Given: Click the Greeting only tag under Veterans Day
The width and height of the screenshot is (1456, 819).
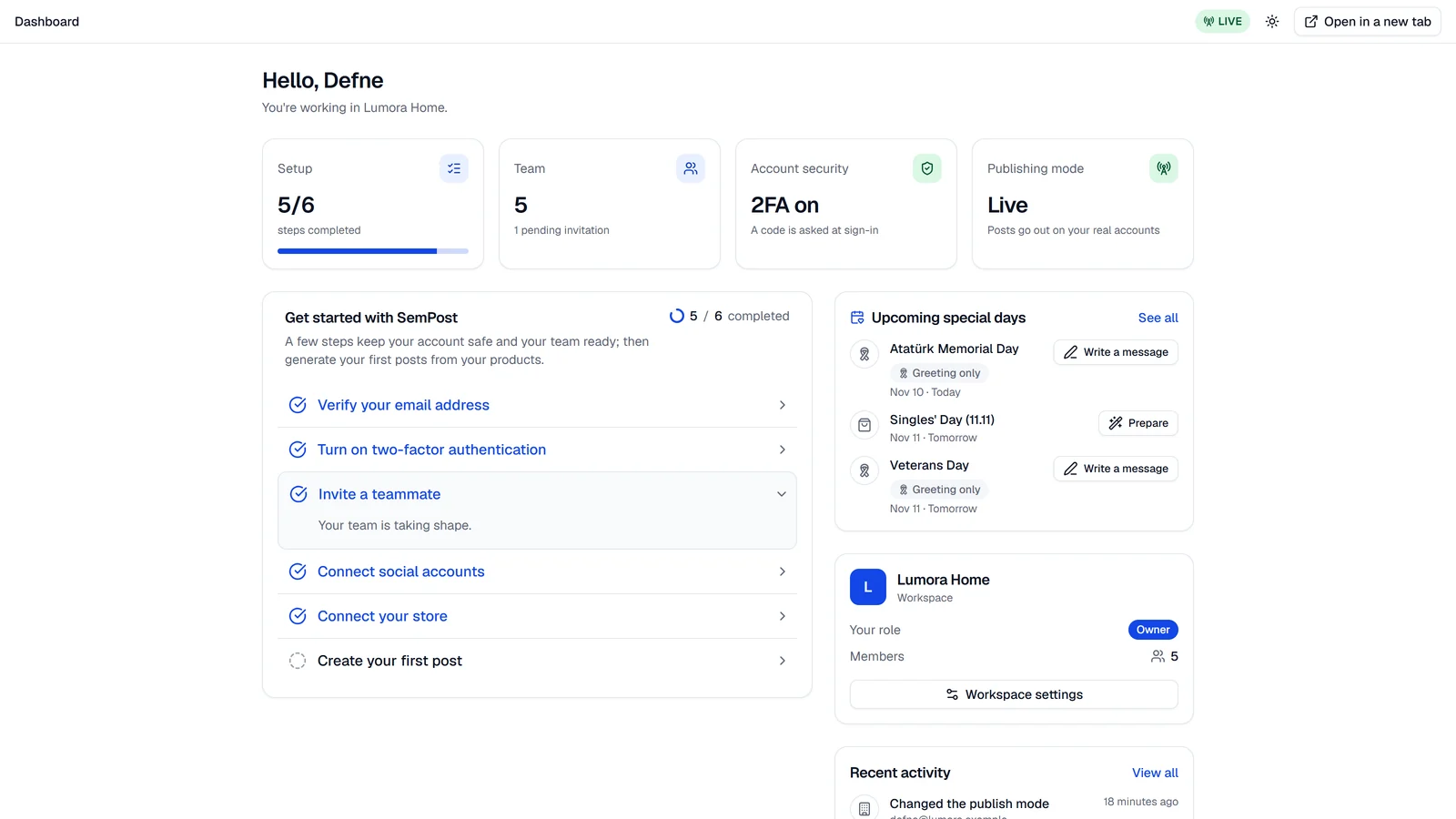Looking at the screenshot, I should point(939,490).
